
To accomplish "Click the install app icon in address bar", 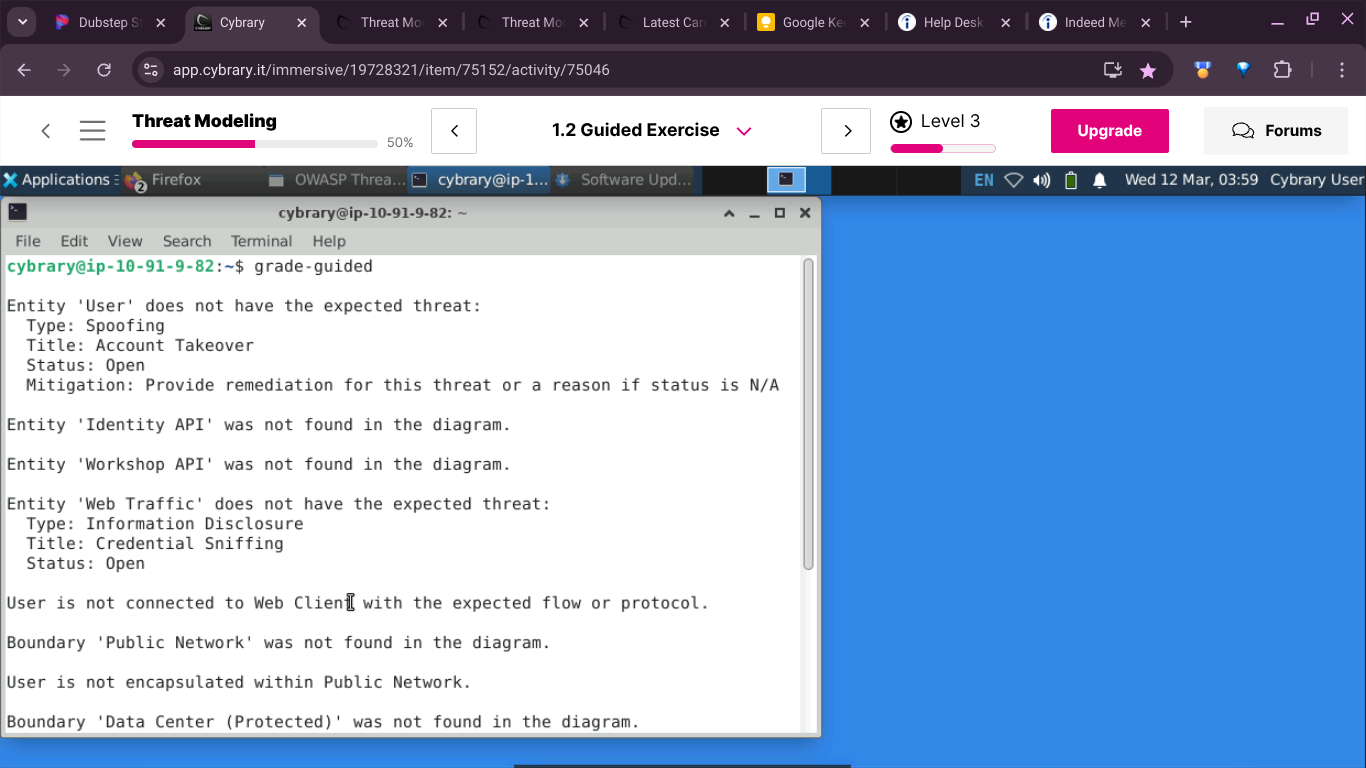I will pos(1112,70).
